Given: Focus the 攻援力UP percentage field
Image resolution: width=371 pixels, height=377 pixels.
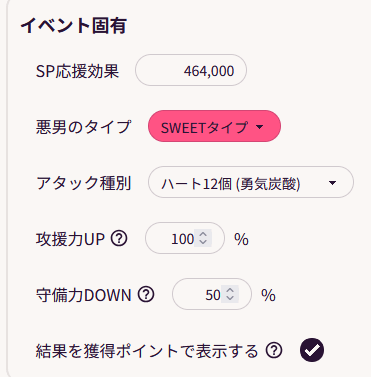Looking at the screenshot, I should (x=185, y=238).
